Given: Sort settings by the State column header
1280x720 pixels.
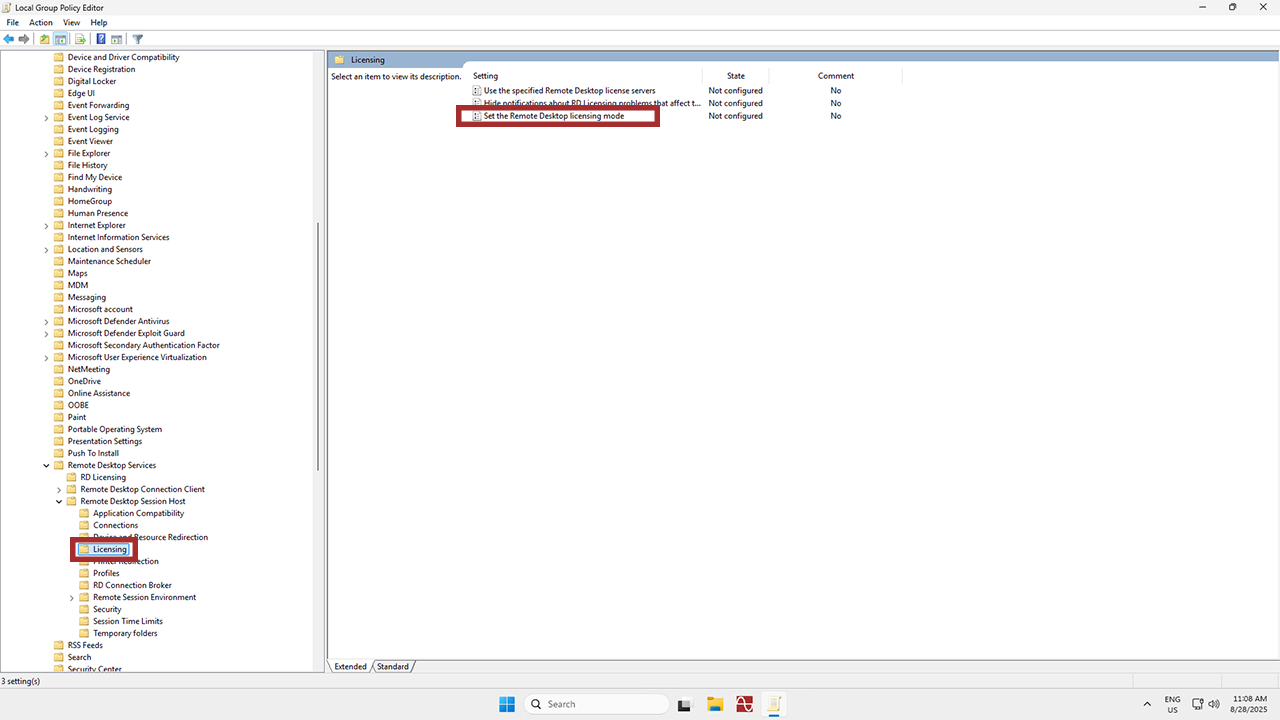Looking at the screenshot, I should tap(736, 76).
